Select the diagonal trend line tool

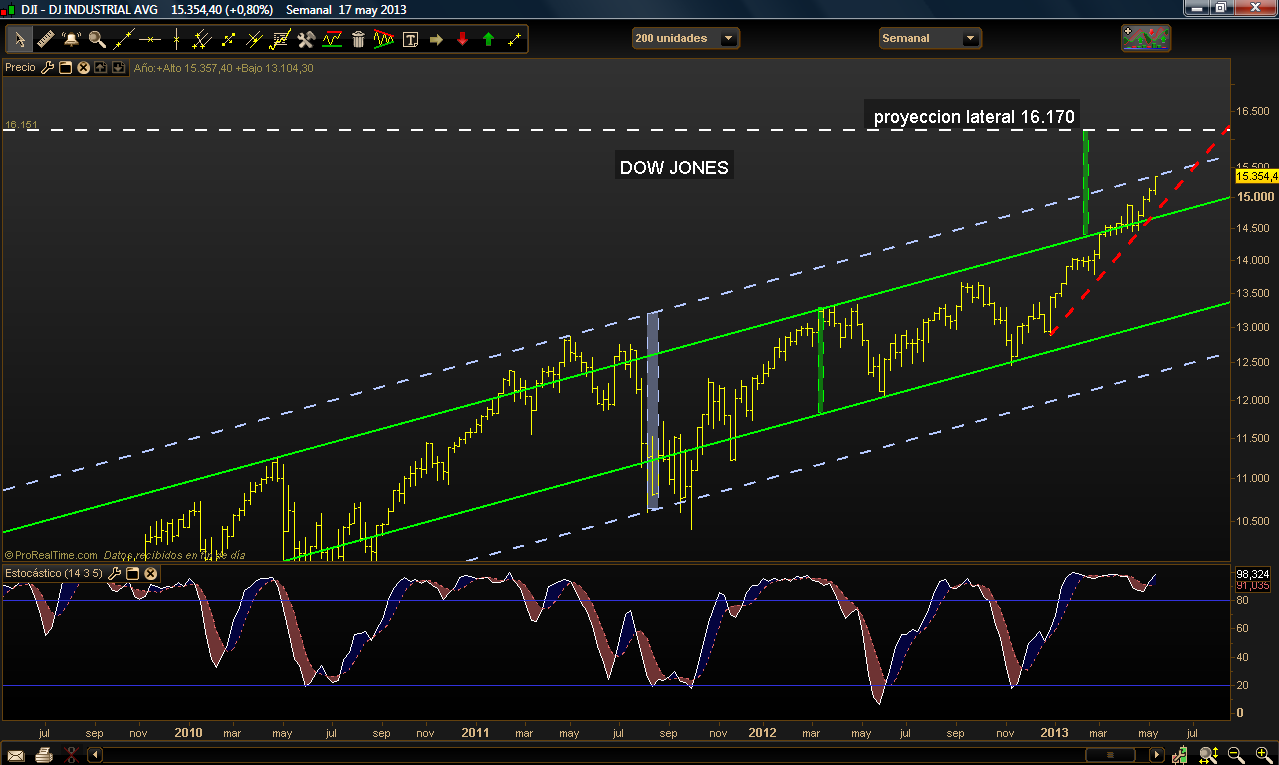(124, 39)
